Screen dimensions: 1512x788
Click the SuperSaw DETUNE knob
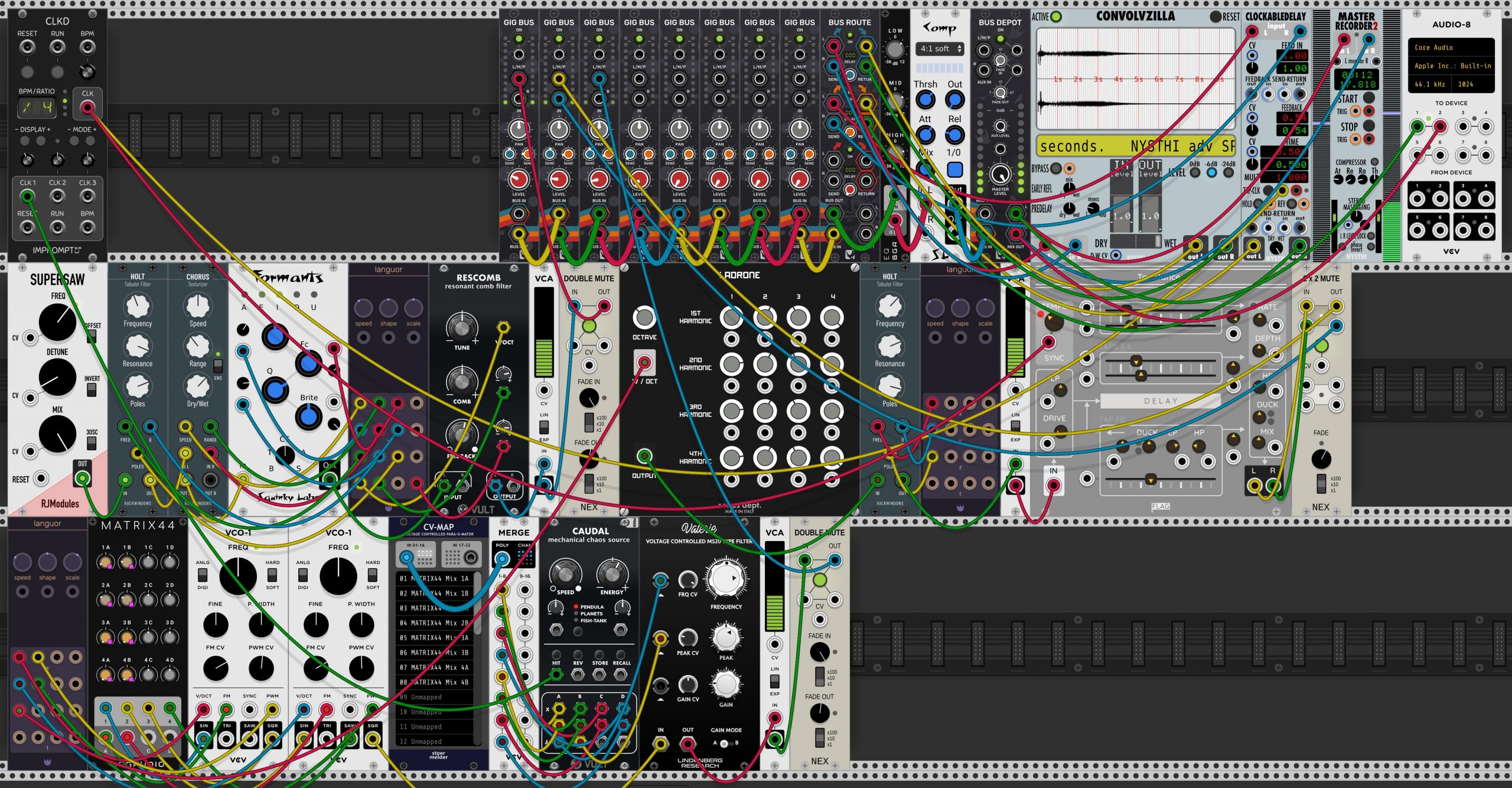click(57, 377)
